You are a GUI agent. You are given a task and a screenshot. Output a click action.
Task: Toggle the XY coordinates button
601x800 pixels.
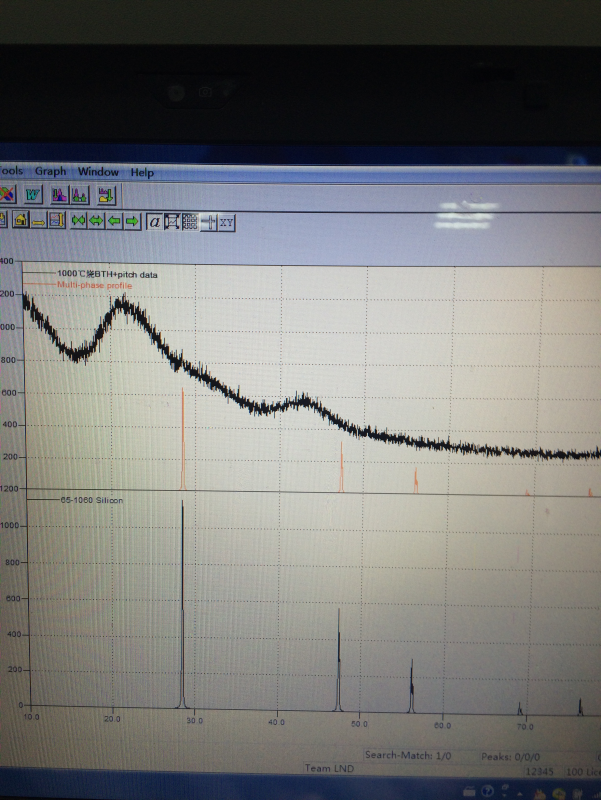click(227, 223)
